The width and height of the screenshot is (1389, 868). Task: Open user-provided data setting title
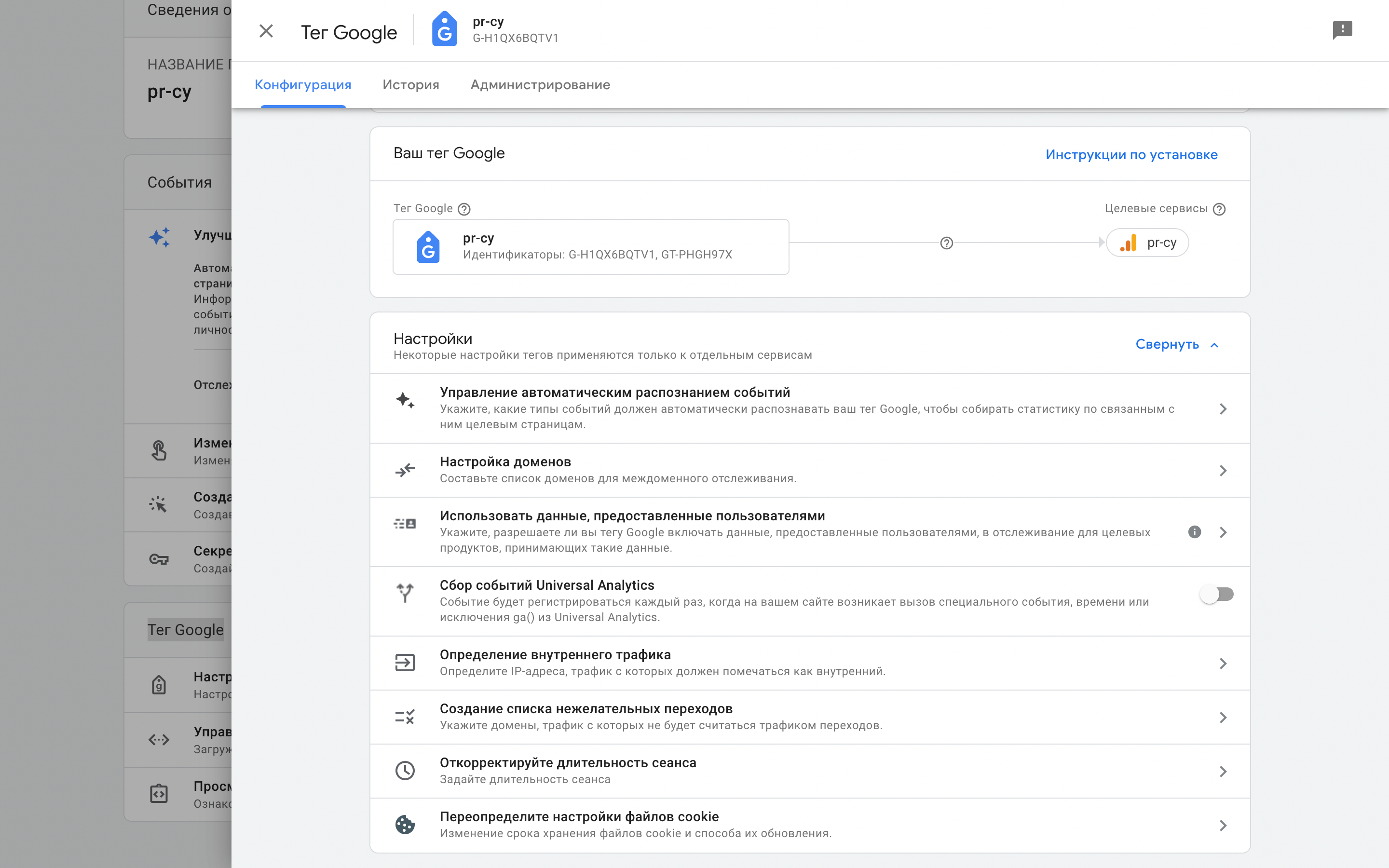click(x=632, y=516)
